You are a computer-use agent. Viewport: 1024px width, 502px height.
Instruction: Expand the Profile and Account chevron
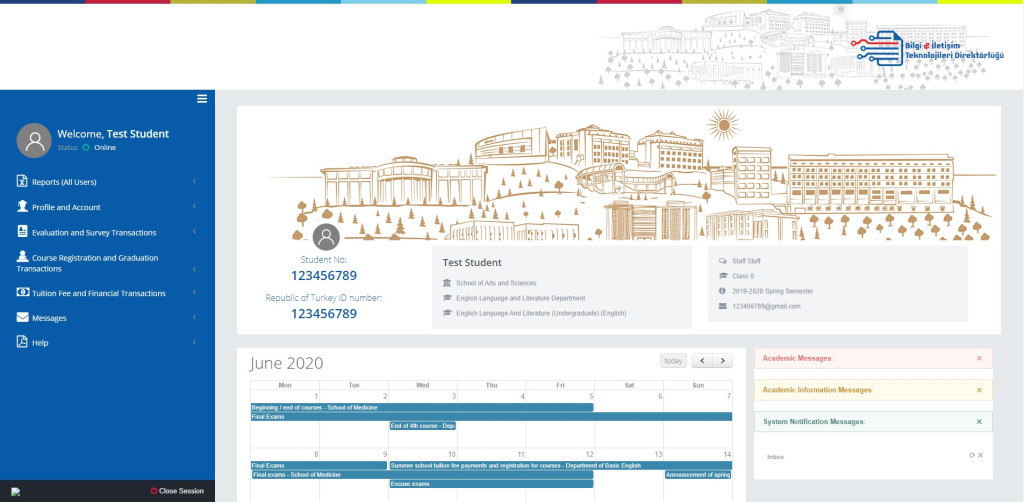pos(193,207)
